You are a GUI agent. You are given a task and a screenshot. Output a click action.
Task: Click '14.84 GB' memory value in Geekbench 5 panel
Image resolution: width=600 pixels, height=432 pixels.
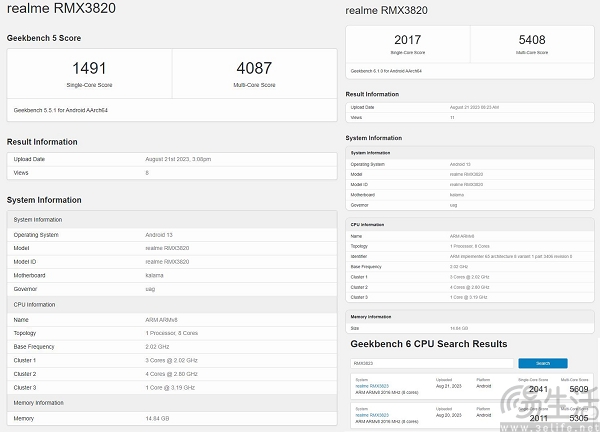click(x=157, y=419)
